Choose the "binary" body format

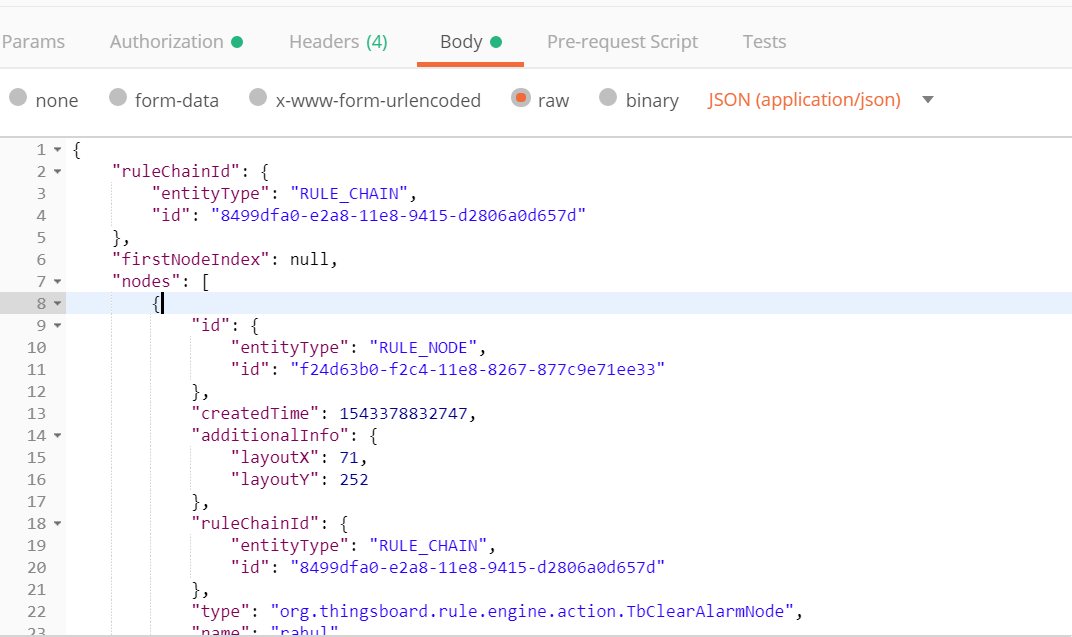tap(639, 100)
